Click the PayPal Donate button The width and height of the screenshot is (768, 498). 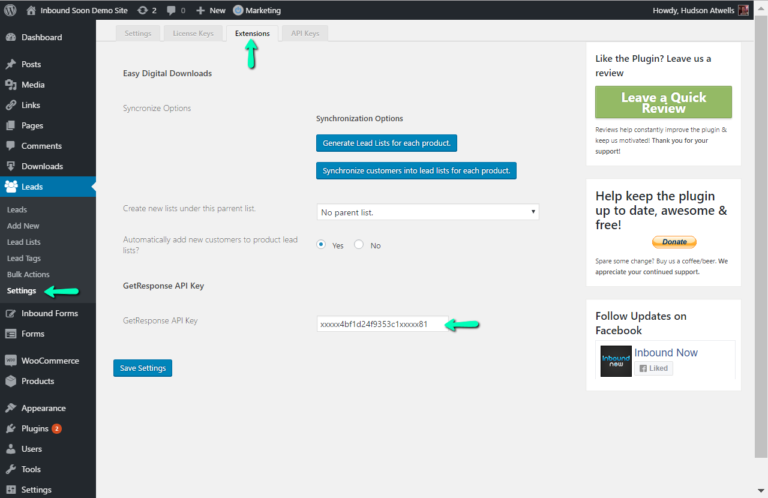coord(674,242)
